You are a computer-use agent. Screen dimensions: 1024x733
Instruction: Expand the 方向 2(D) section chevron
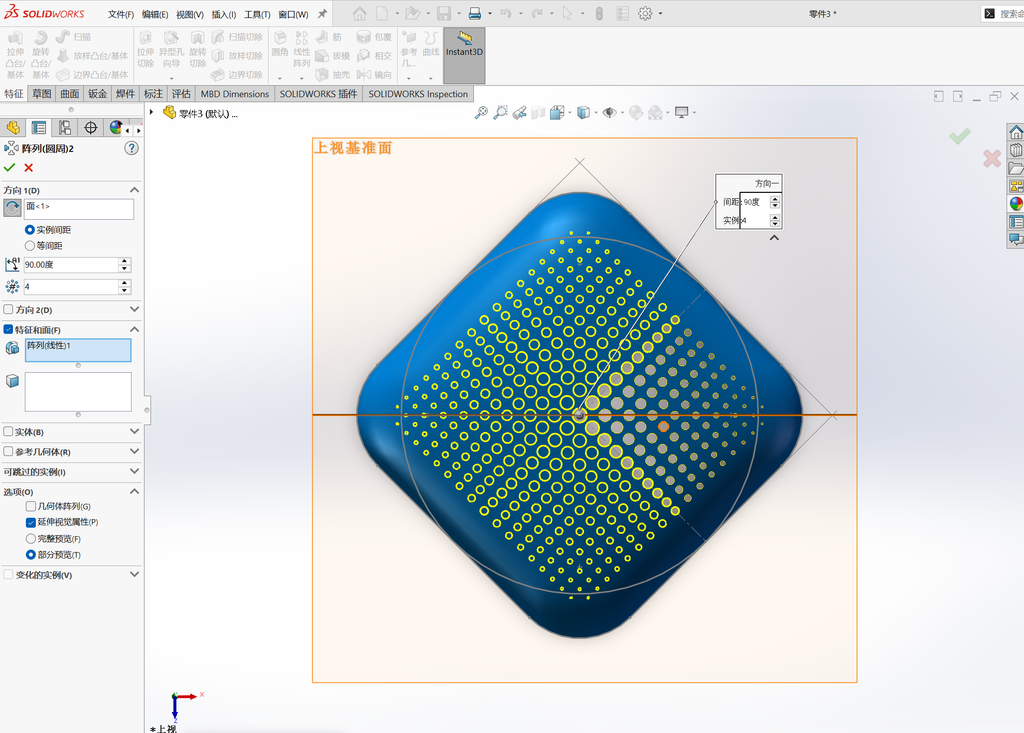[135, 310]
